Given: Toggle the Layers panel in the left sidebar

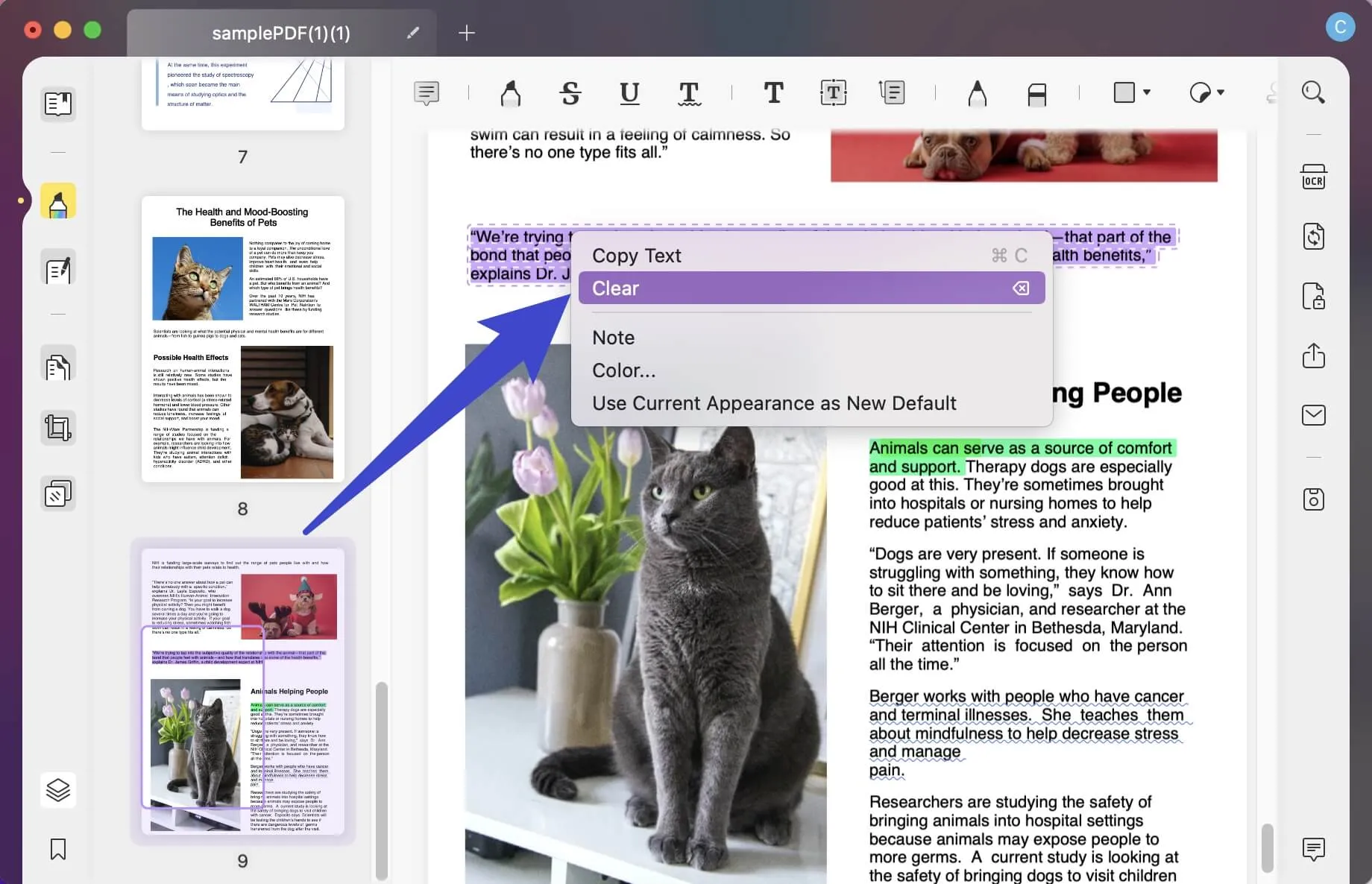Looking at the screenshot, I should (57, 789).
